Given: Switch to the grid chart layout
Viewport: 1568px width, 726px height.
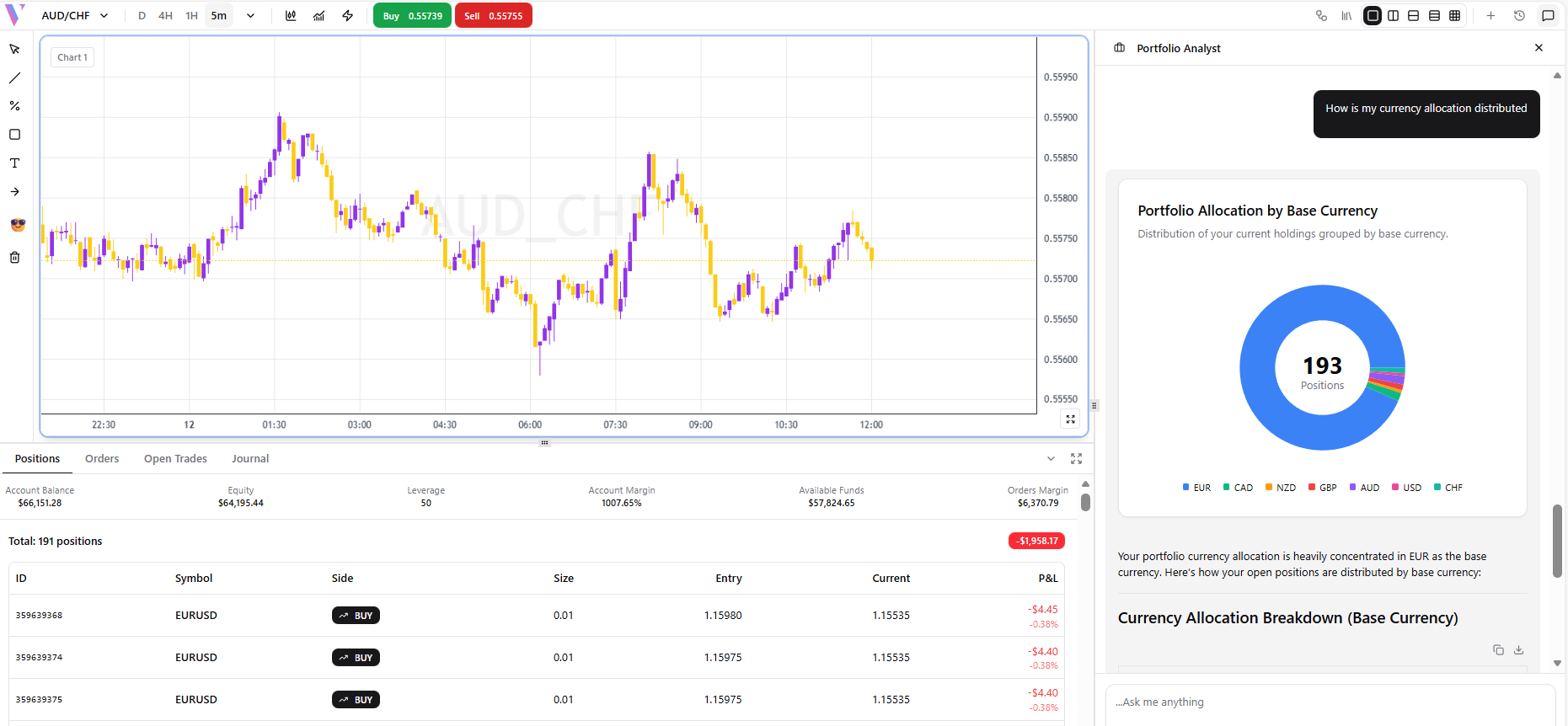Looking at the screenshot, I should point(1454,16).
